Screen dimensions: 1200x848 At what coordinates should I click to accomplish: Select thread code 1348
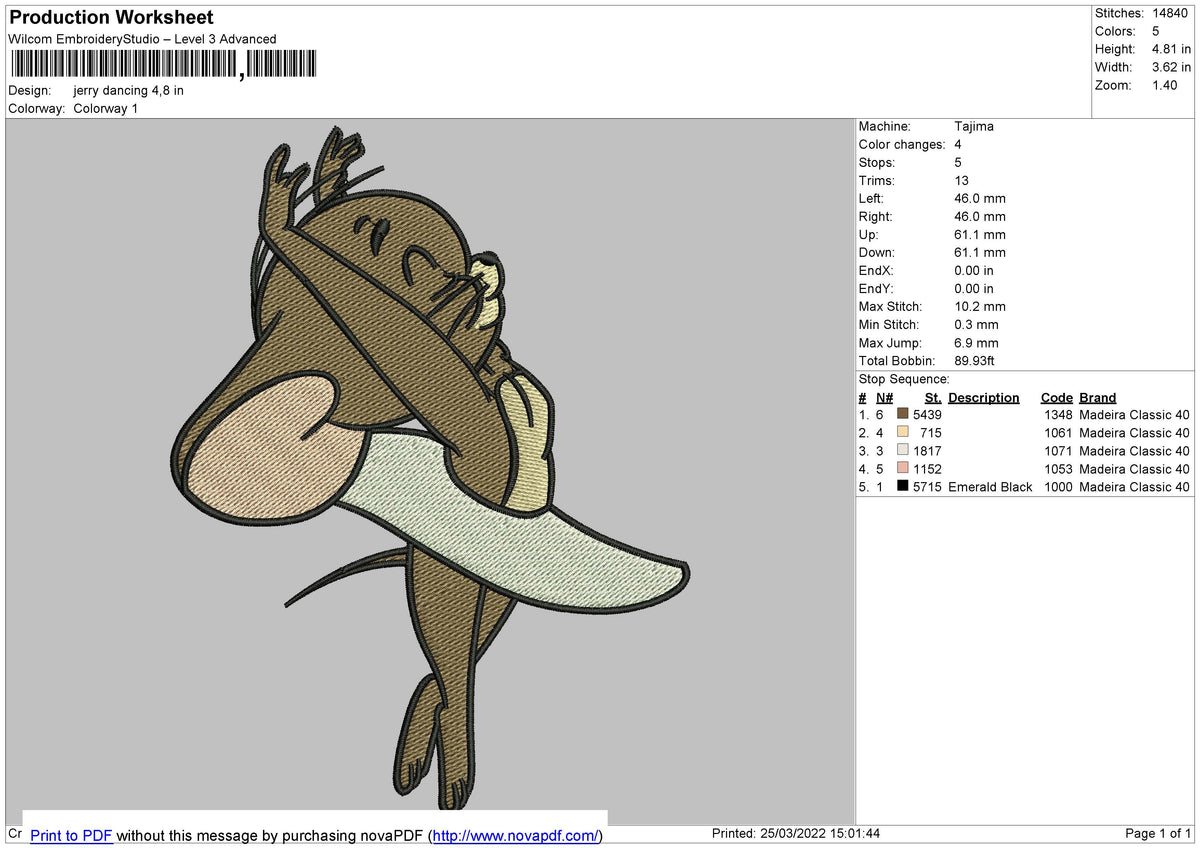1058,414
